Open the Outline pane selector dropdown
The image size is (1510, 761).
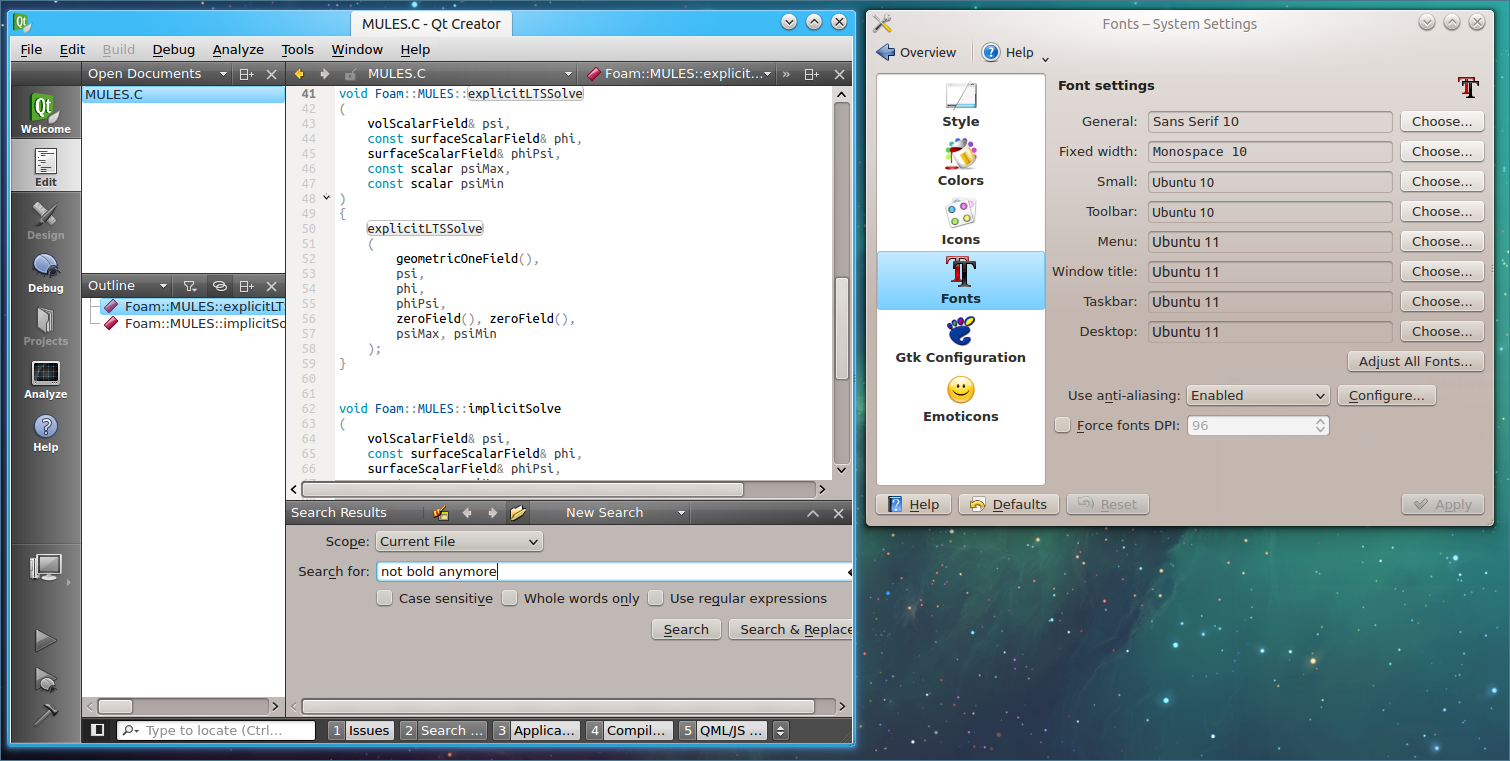[129, 286]
